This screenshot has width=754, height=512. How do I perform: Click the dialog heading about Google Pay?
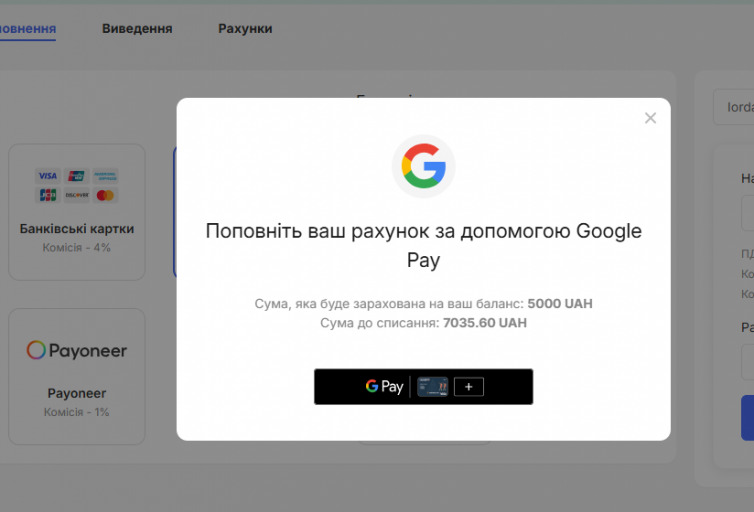(x=423, y=245)
